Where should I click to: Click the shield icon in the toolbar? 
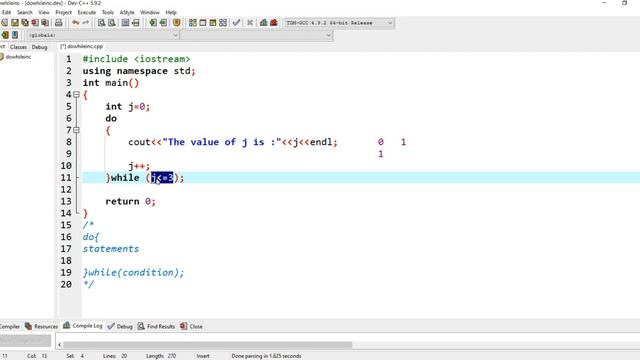pyautogui.click(x=176, y=23)
